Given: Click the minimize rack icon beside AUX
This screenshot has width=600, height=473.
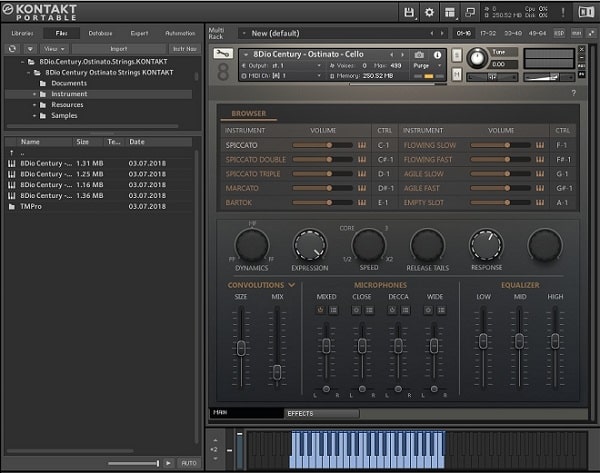Looking at the screenshot, I should click(x=592, y=33).
